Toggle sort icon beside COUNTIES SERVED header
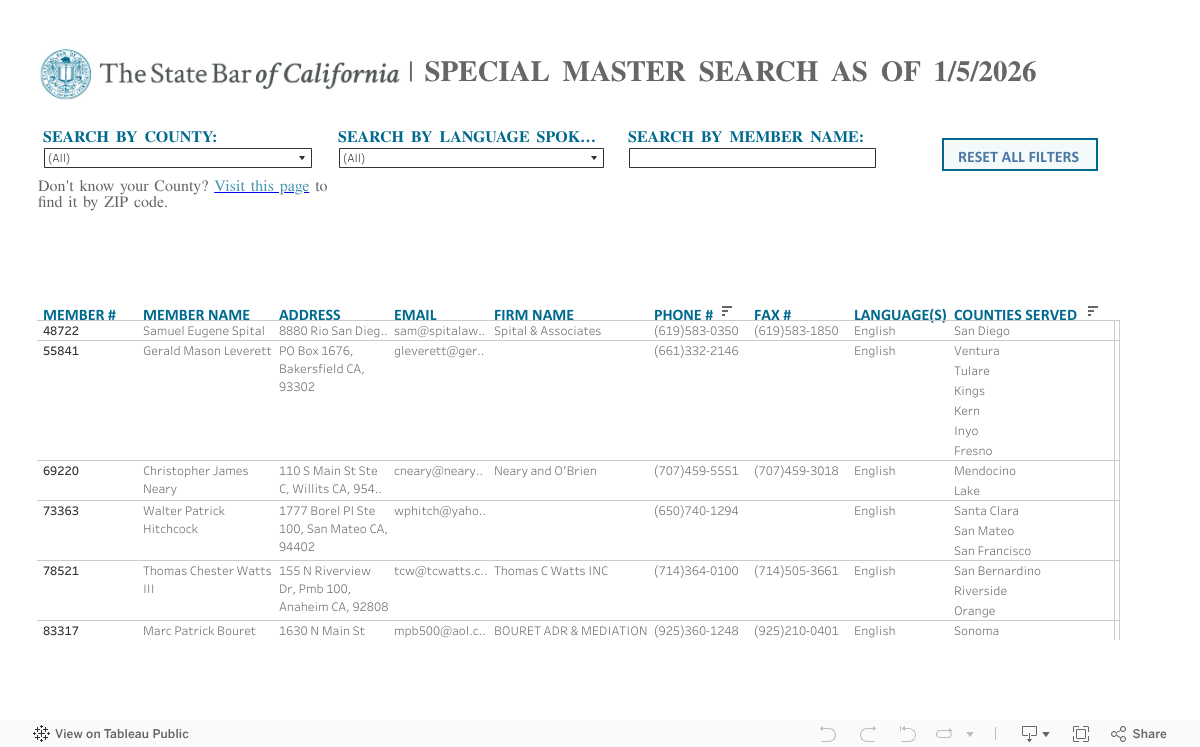 coord(1092,311)
